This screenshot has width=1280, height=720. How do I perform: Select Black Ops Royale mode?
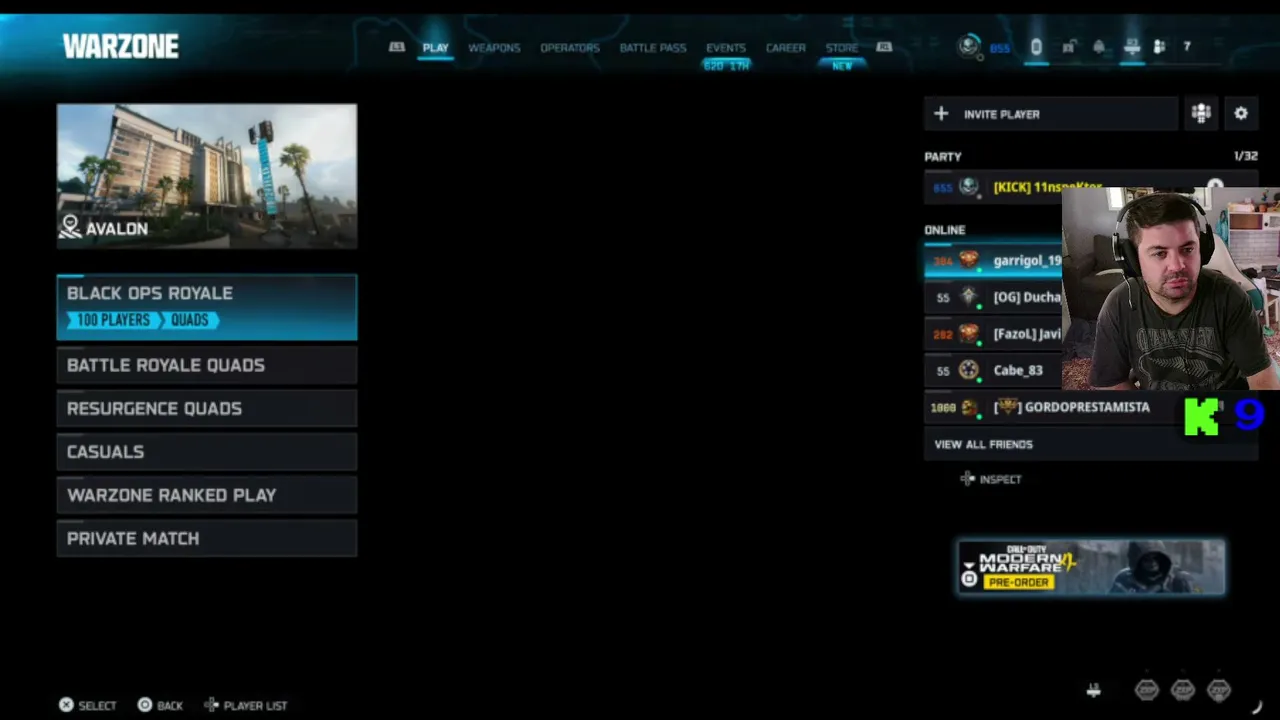pos(207,307)
